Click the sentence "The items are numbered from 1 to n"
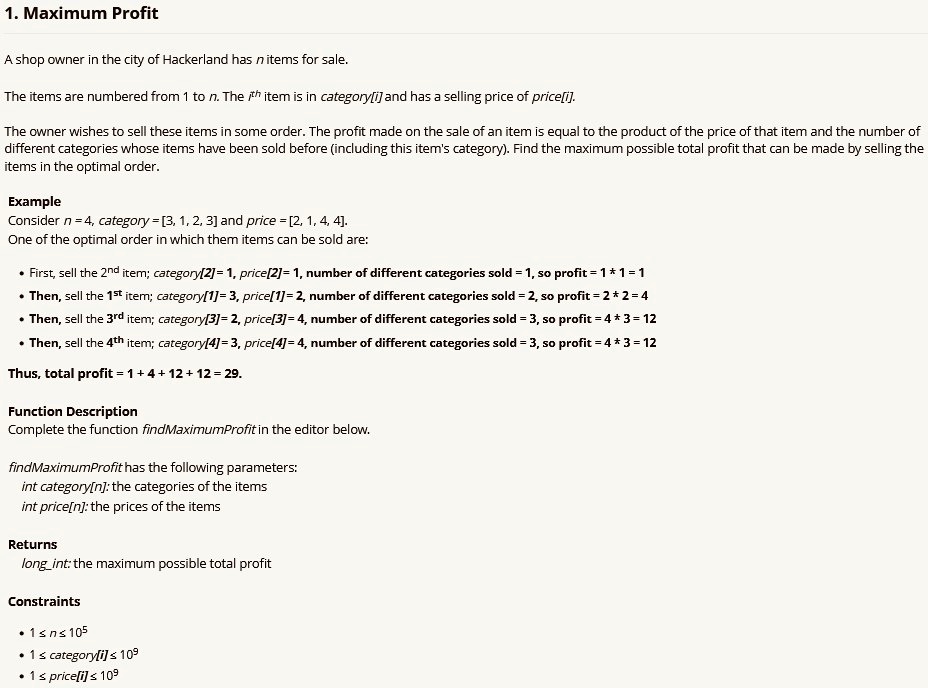Viewport: 928px width, 688px height. 290,97
